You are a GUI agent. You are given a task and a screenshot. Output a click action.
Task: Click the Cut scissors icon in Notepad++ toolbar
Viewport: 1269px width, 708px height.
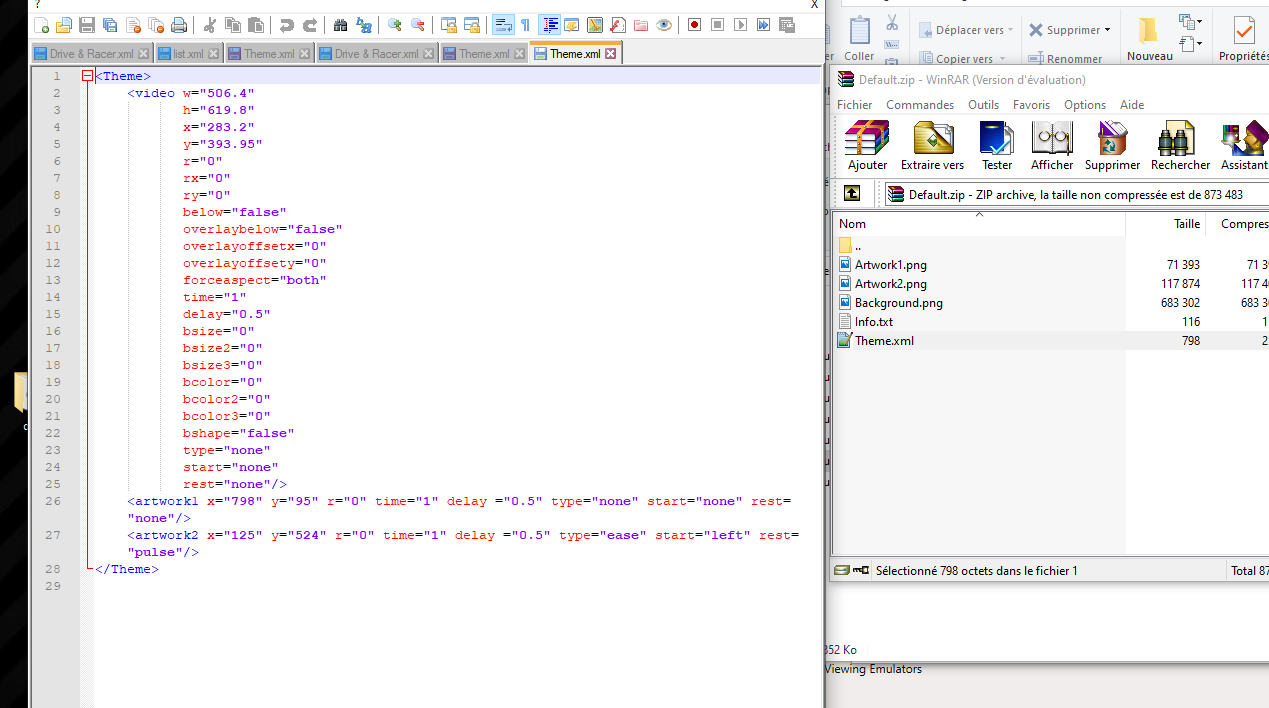[x=210, y=25]
